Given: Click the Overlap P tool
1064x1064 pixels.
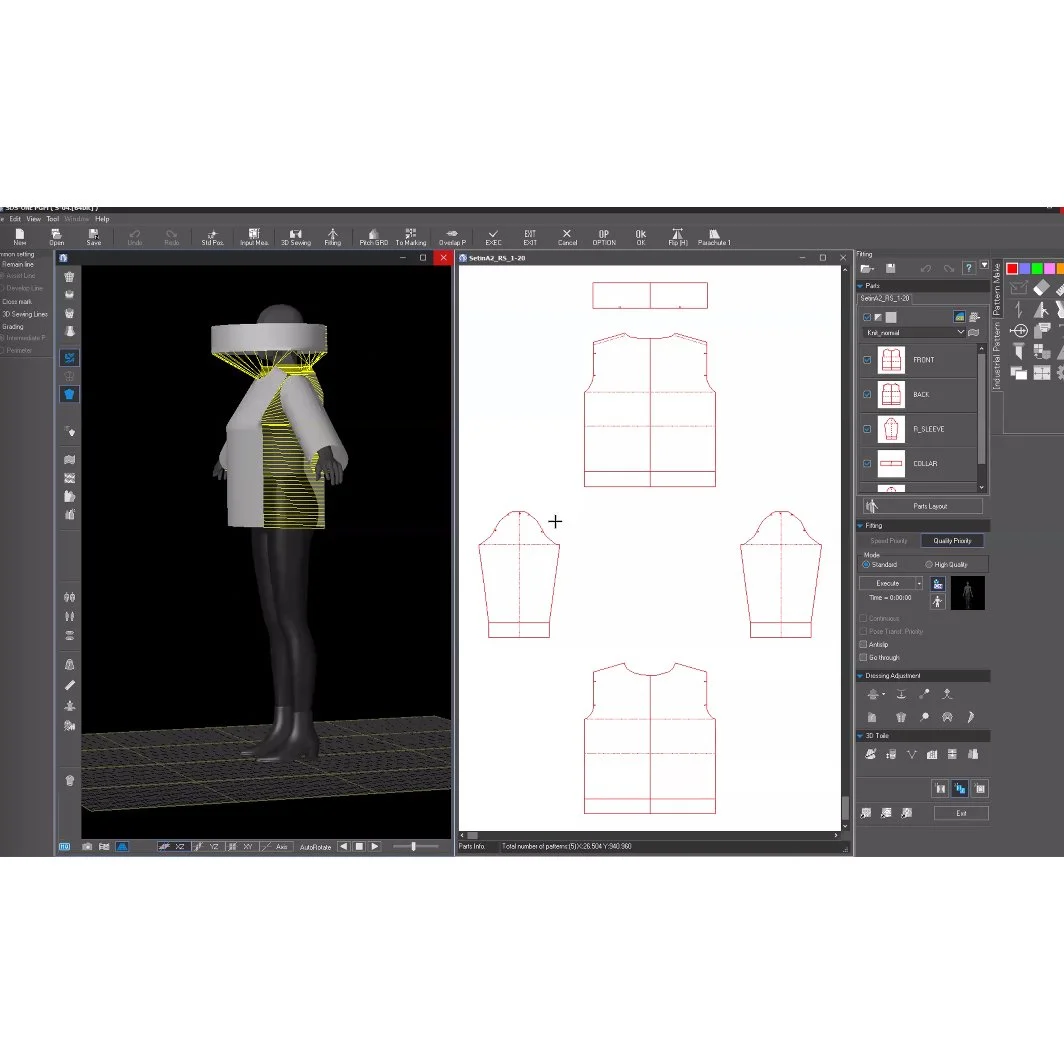Looking at the screenshot, I should point(452,237).
